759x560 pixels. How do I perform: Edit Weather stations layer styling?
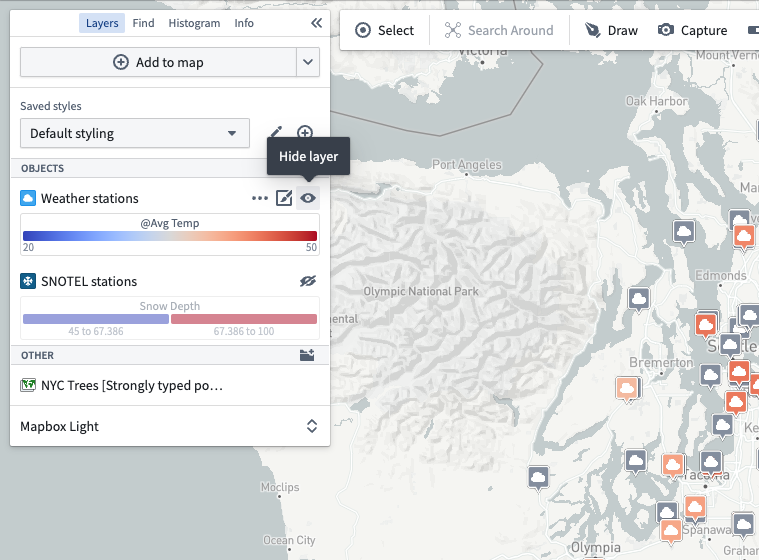click(284, 198)
